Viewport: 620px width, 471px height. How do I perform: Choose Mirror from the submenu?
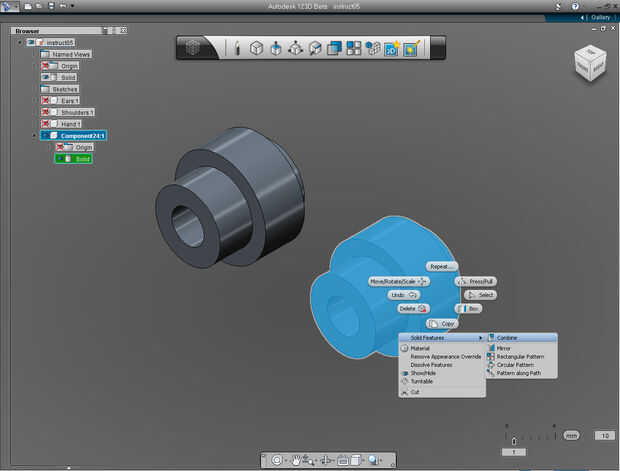point(522,348)
